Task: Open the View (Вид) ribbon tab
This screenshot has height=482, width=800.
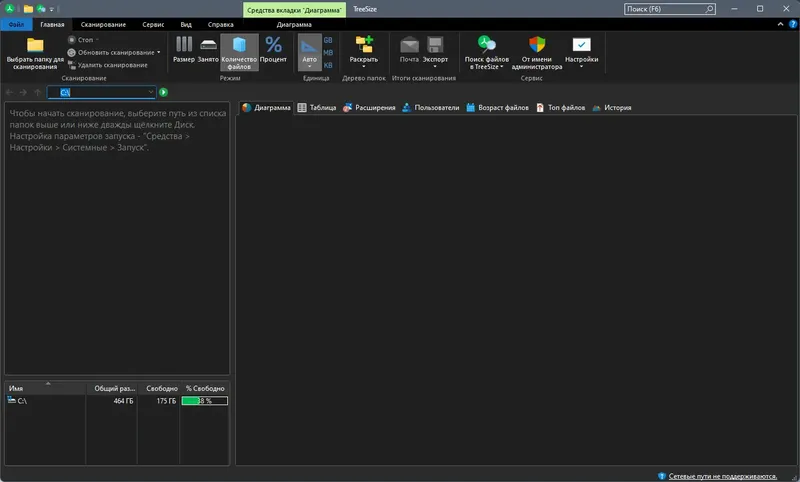Action: [x=186, y=24]
